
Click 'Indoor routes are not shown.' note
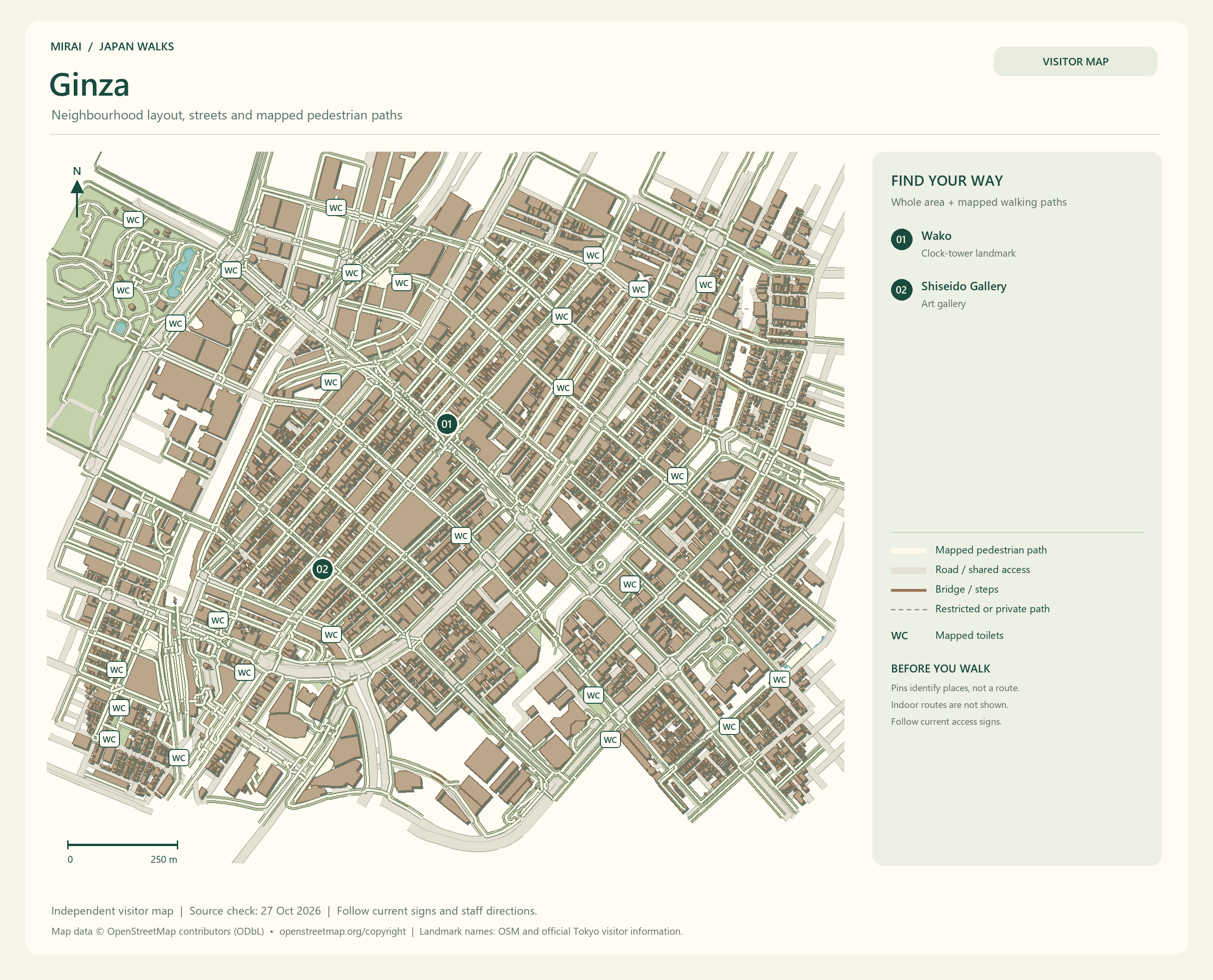pyautogui.click(x=949, y=705)
